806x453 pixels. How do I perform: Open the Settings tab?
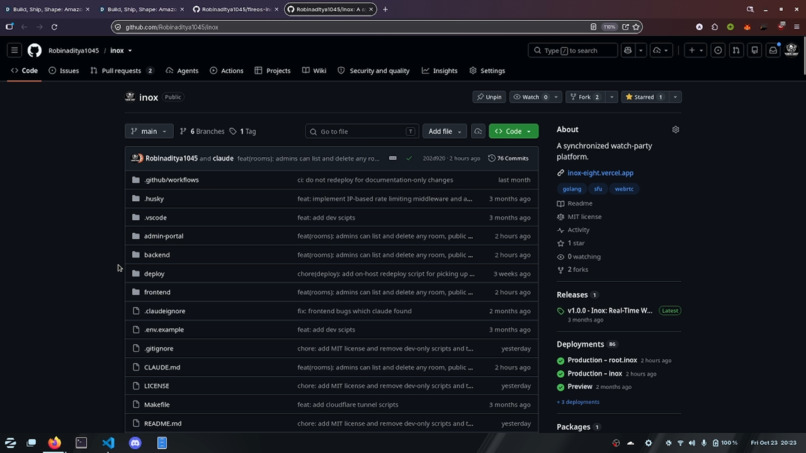pos(487,70)
